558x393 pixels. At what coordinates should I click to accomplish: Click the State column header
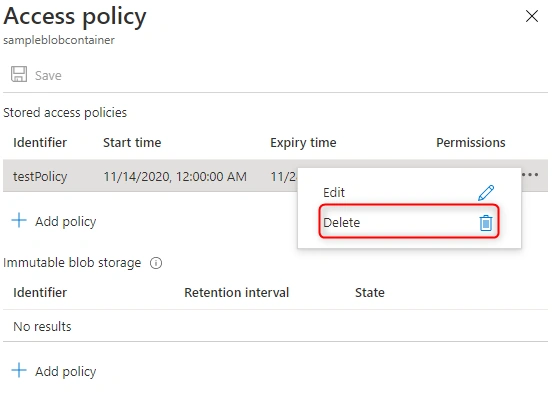tap(370, 293)
